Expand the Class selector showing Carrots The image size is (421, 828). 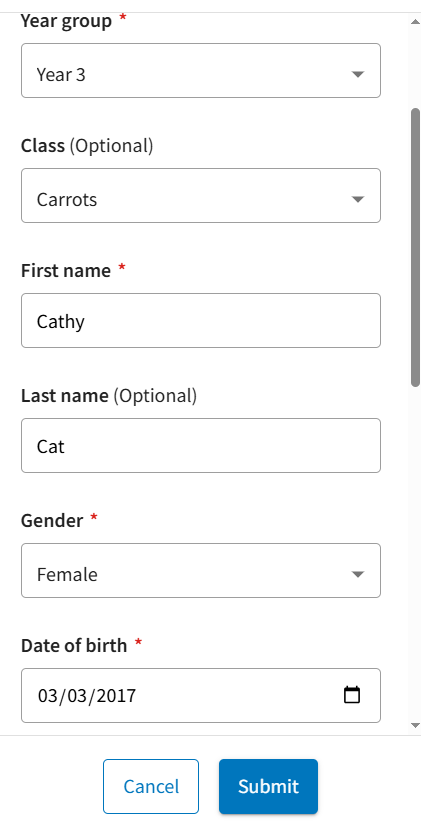[201, 196]
